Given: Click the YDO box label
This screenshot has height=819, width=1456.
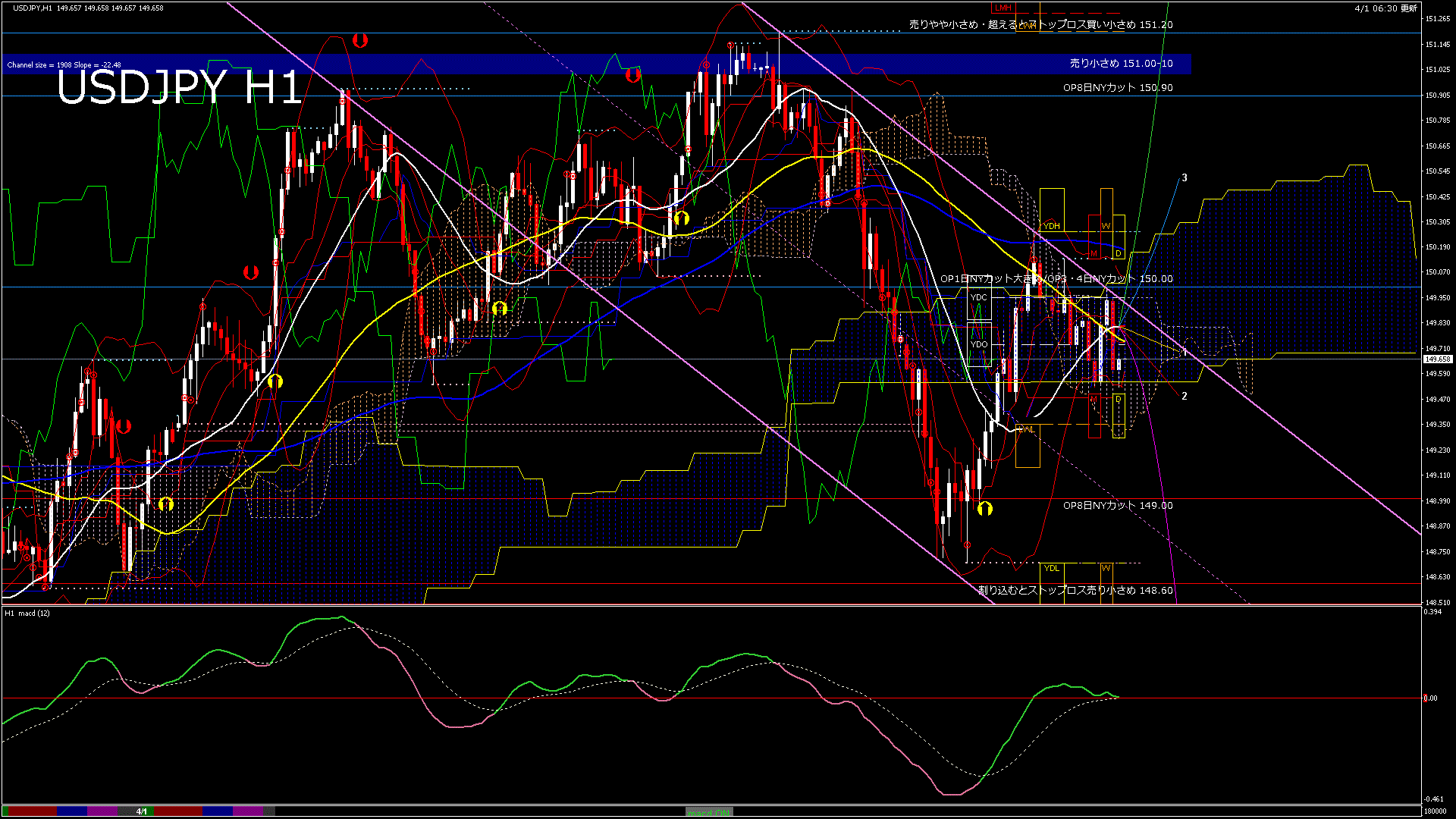Looking at the screenshot, I should click(x=979, y=344).
